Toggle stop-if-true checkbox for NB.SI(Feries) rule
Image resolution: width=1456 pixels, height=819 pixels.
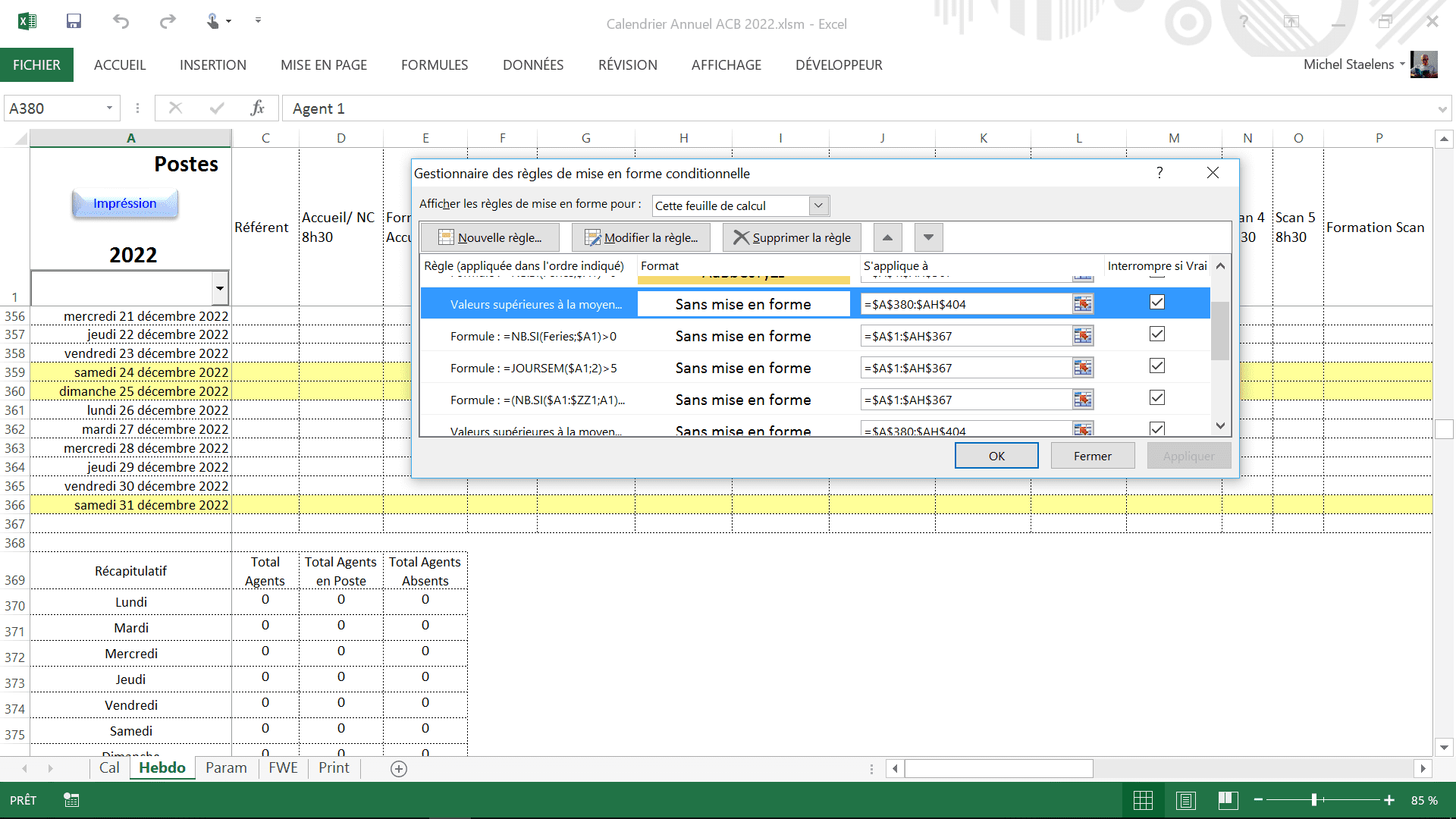click(1156, 334)
